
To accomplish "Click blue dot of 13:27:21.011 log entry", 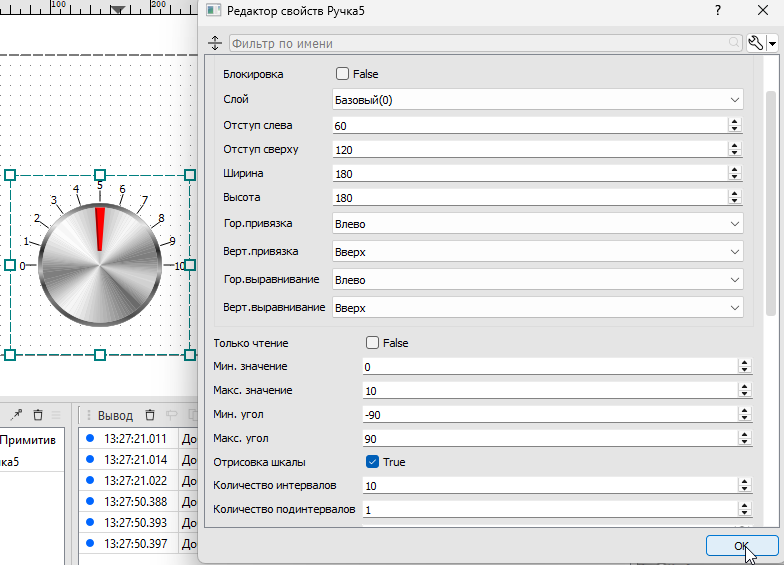I will coord(90,438).
